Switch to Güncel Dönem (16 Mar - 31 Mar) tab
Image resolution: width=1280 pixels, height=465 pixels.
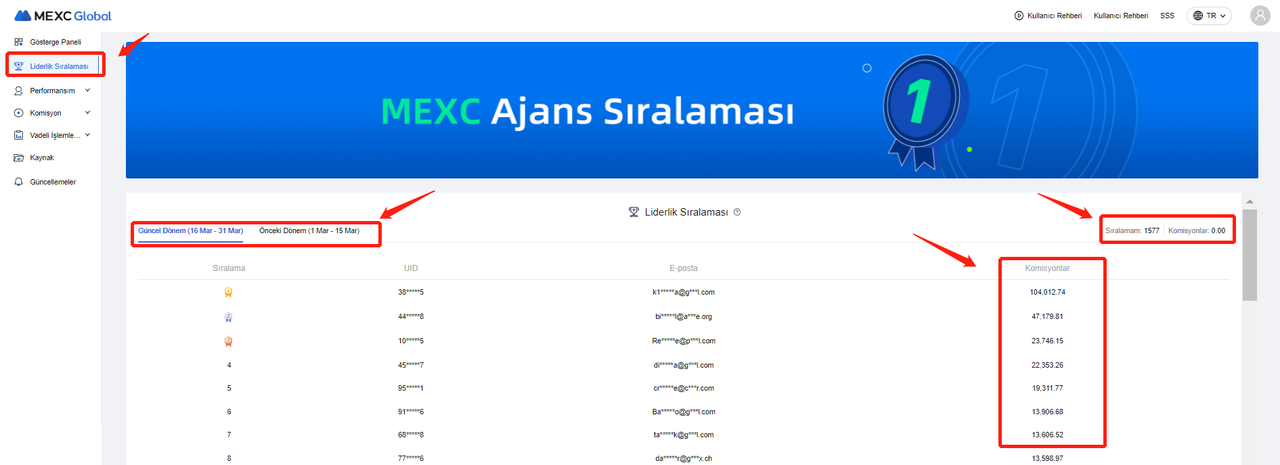coord(190,231)
